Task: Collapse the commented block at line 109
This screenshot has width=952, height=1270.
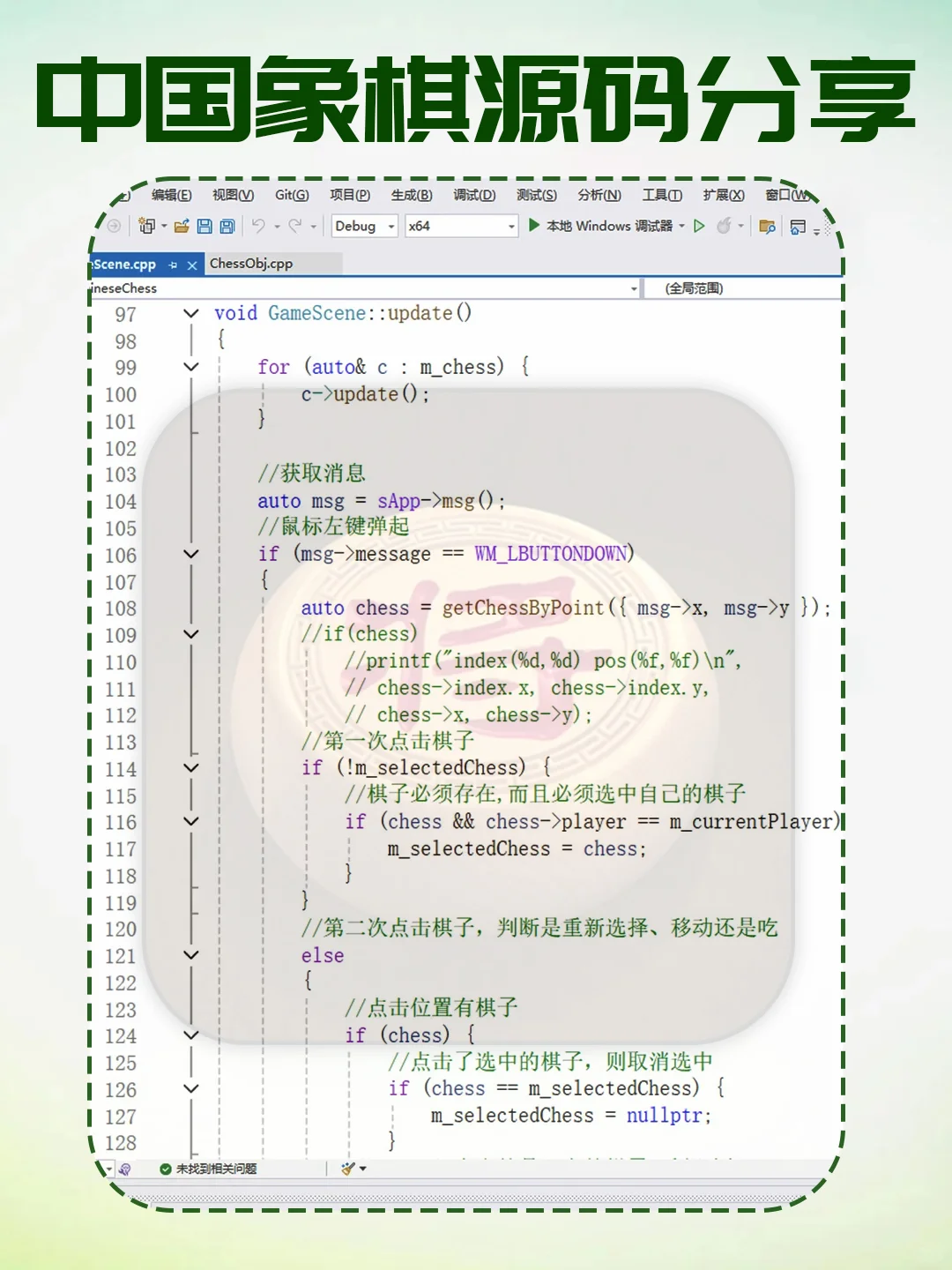Action: tap(190, 634)
